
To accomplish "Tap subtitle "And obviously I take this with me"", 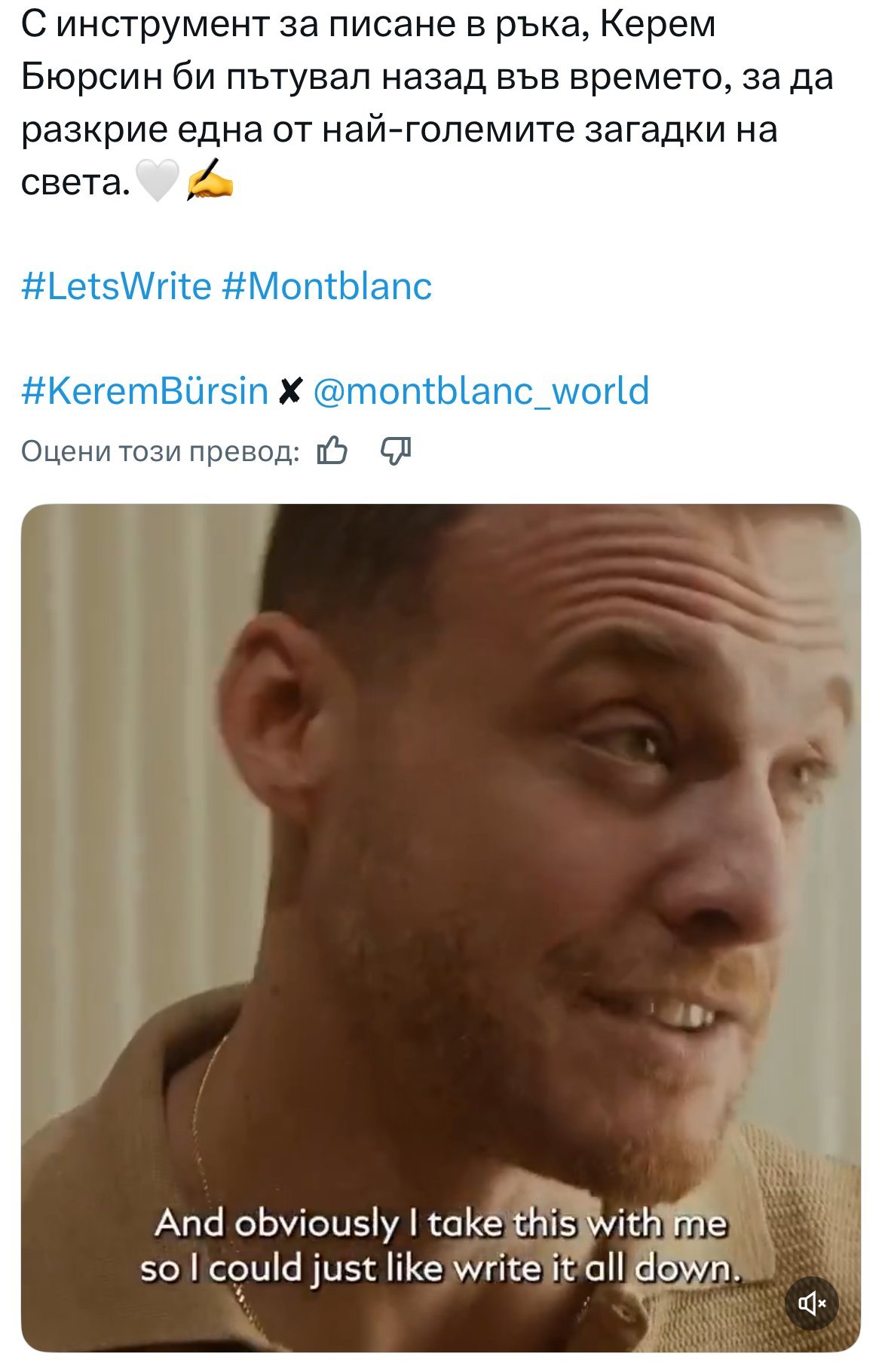I will 441,1223.
